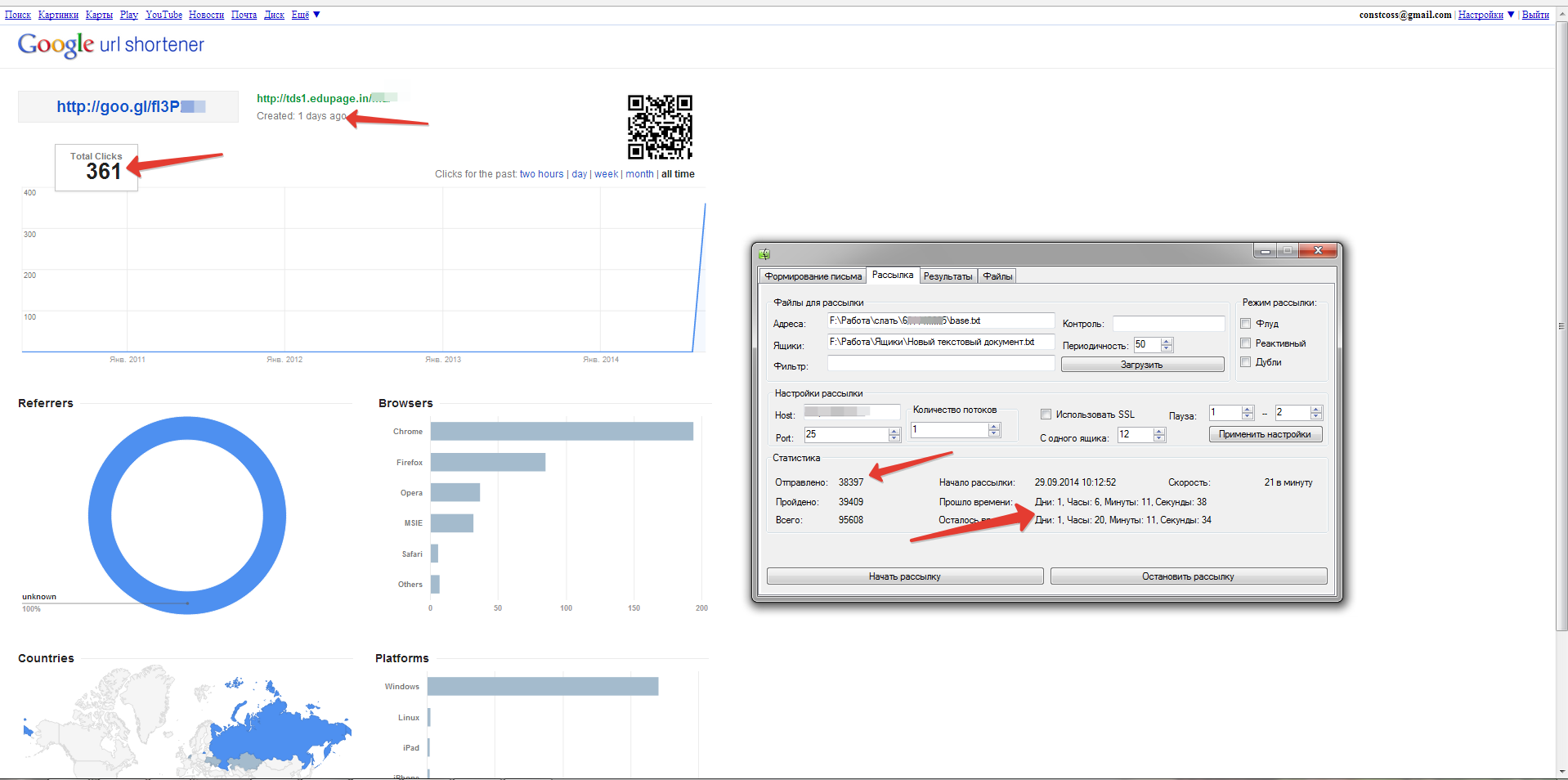Open the Ещё dropdown arrow in the top bar
The image size is (1568, 780).
pyautogui.click(x=316, y=15)
